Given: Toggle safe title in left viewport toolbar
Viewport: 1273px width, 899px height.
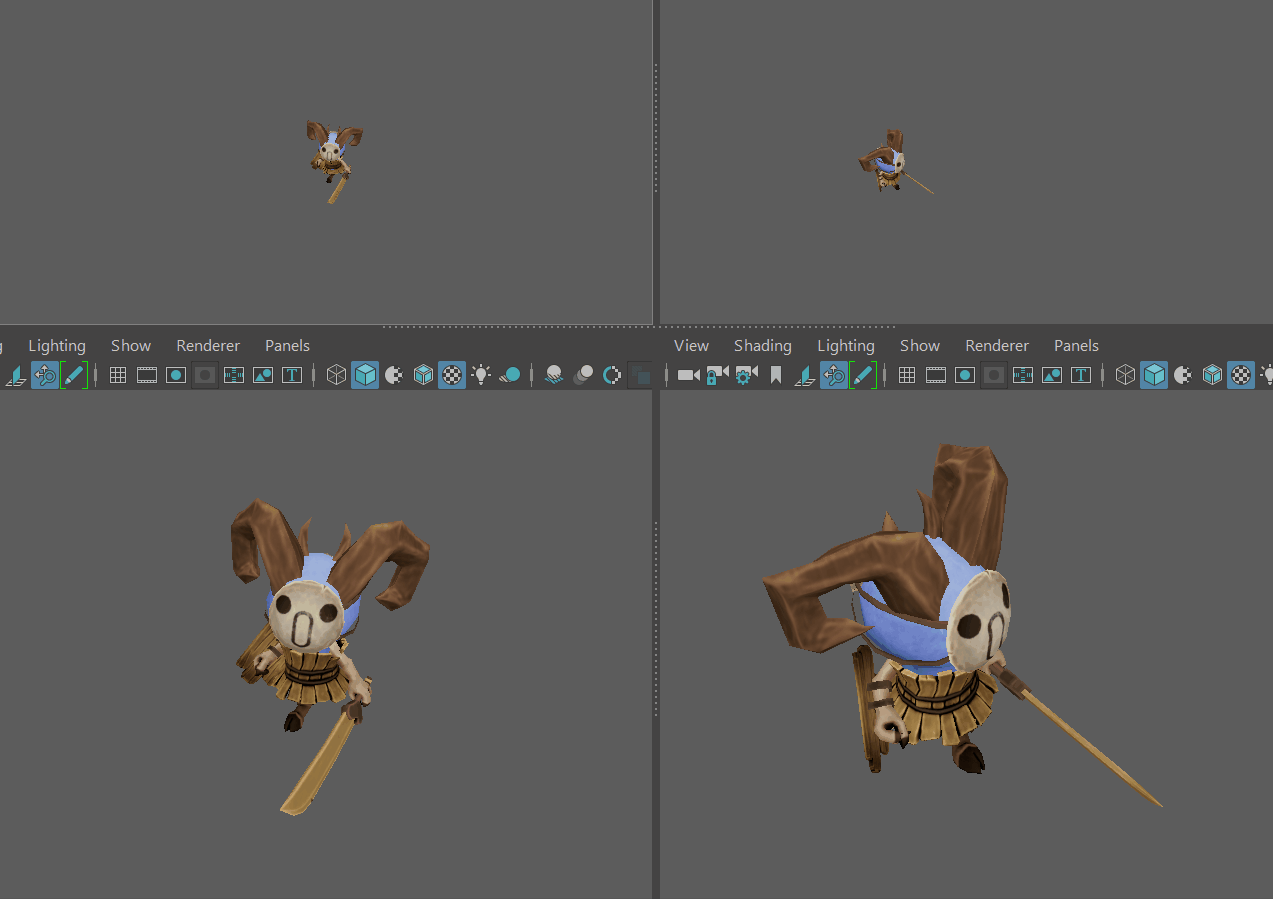Looking at the screenshot, I should (292, 376).
